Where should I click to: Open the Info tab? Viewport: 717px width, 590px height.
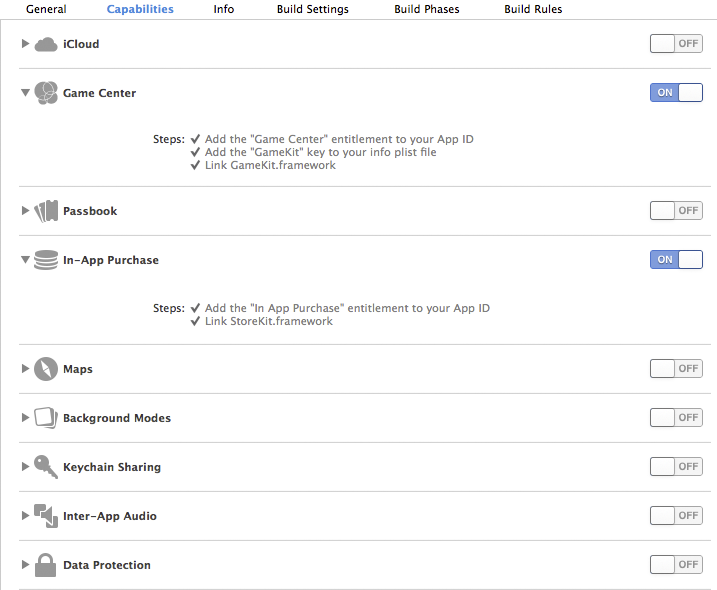(224, 9)
